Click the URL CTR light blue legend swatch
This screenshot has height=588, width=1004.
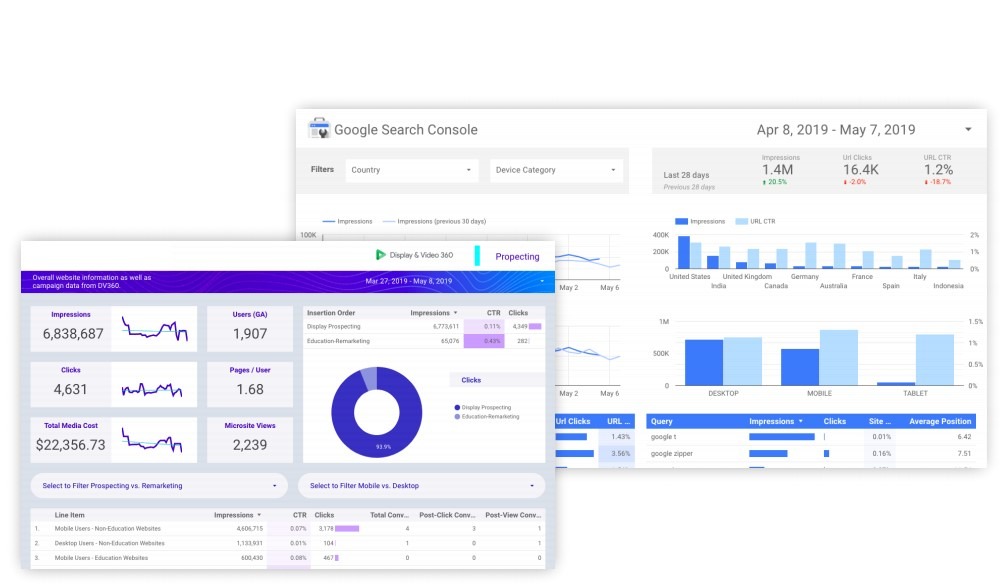click(741, 221)
